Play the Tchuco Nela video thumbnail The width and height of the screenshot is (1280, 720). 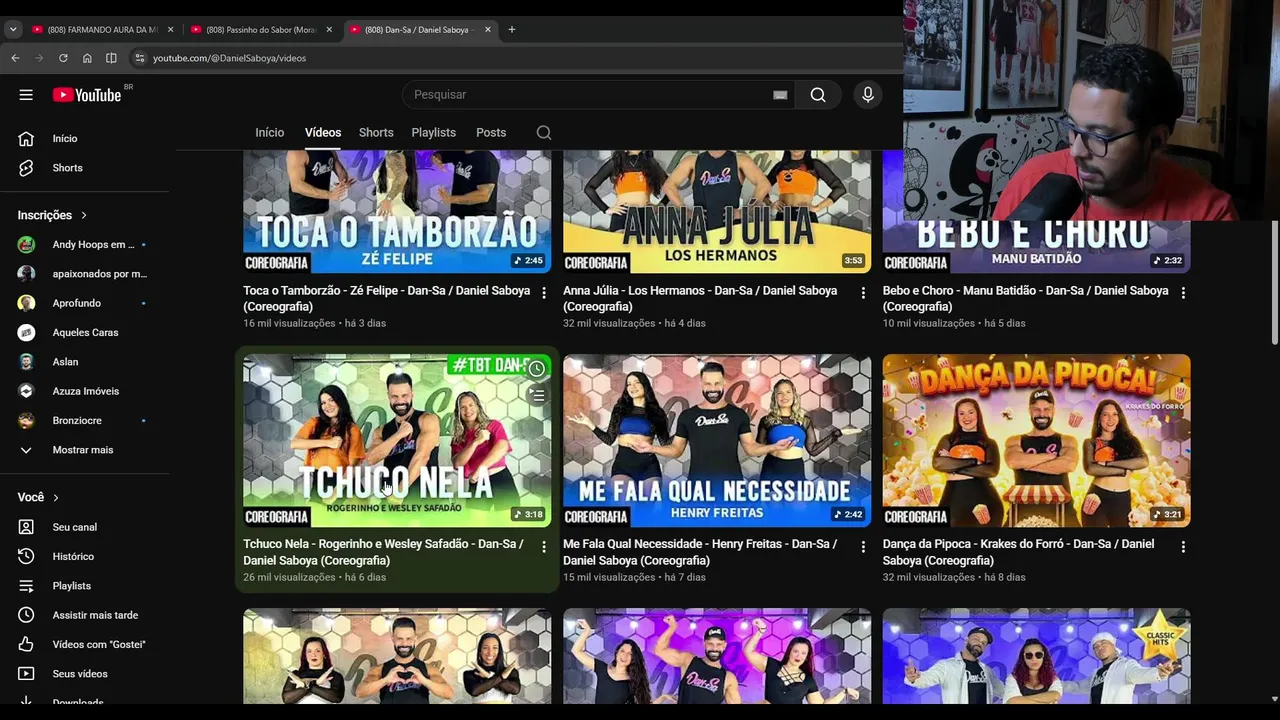397,441
